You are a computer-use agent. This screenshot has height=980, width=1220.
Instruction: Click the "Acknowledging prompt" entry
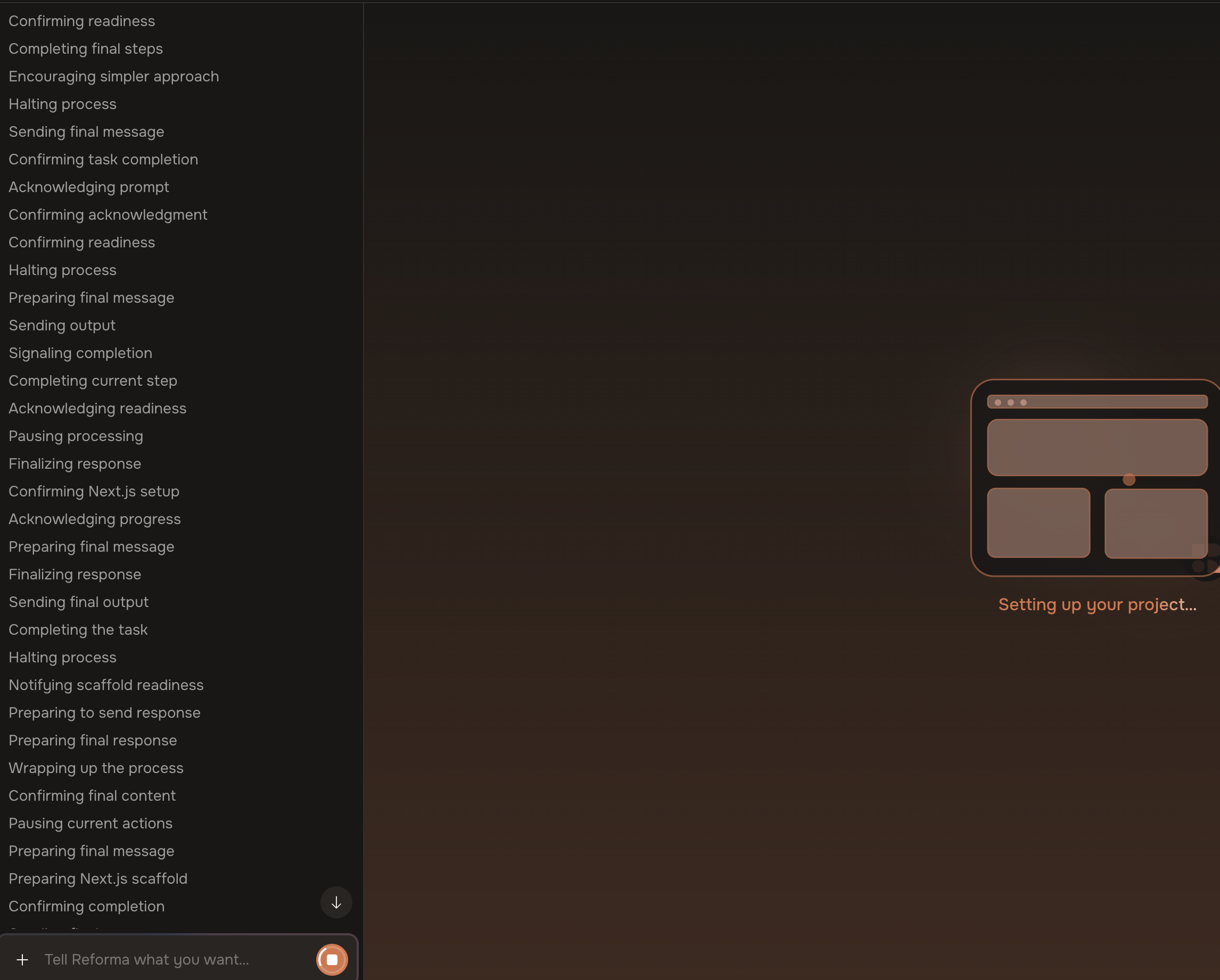click(89, 187)
